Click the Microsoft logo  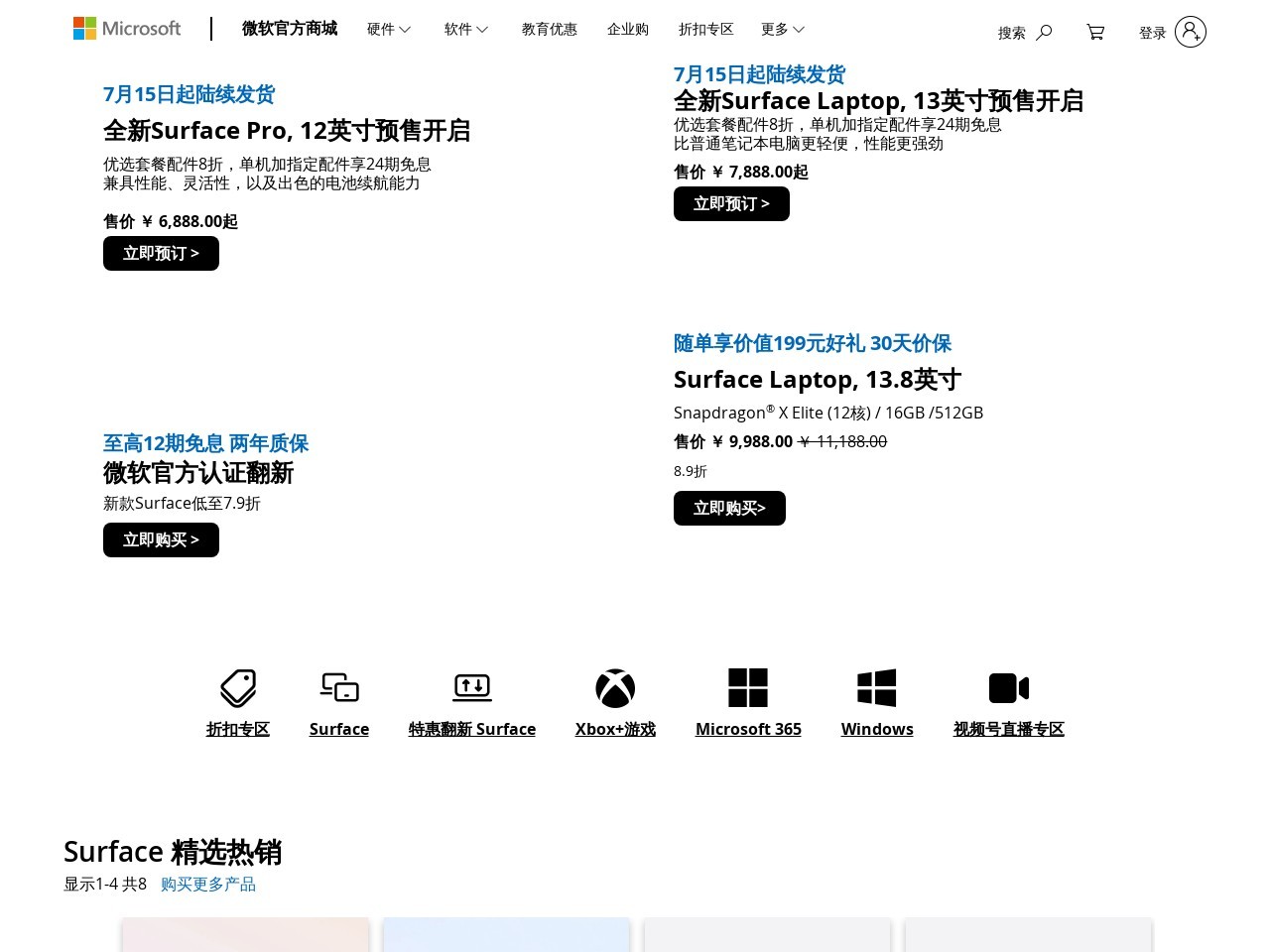point(126,28)
